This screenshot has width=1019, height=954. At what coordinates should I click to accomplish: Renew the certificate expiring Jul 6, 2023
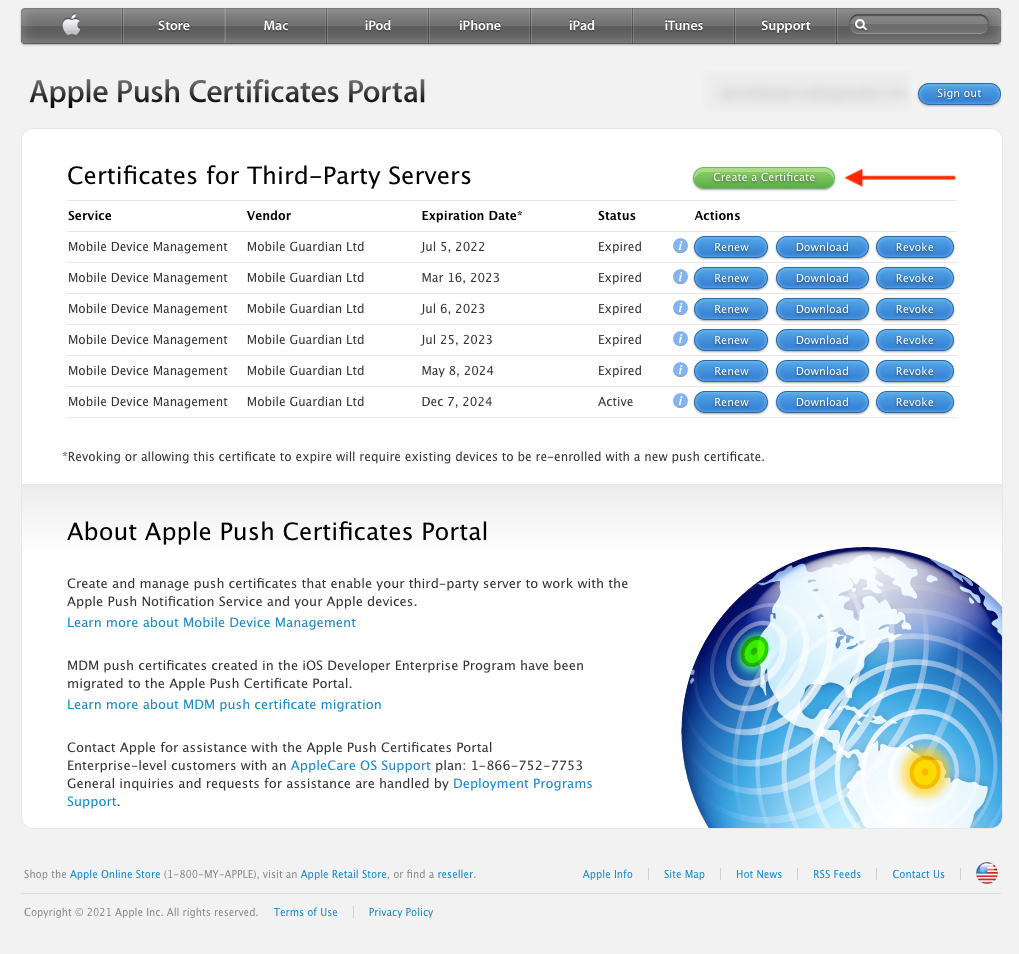point(731,309)
